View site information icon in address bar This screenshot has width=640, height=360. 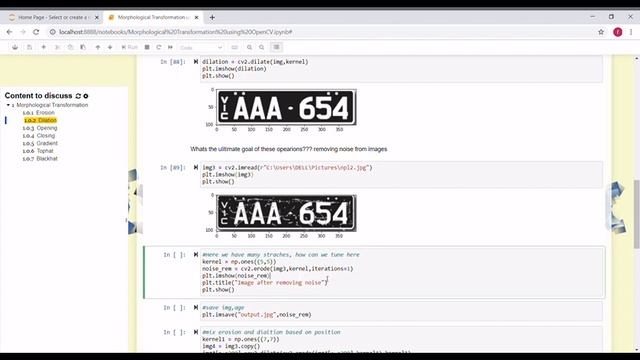53,32
